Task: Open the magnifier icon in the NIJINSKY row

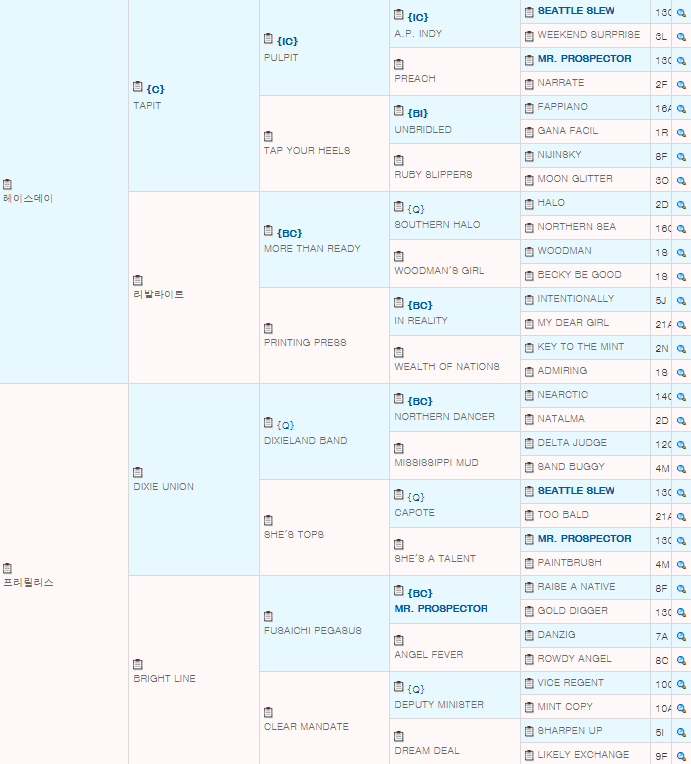Action: (x=681, y=157)
